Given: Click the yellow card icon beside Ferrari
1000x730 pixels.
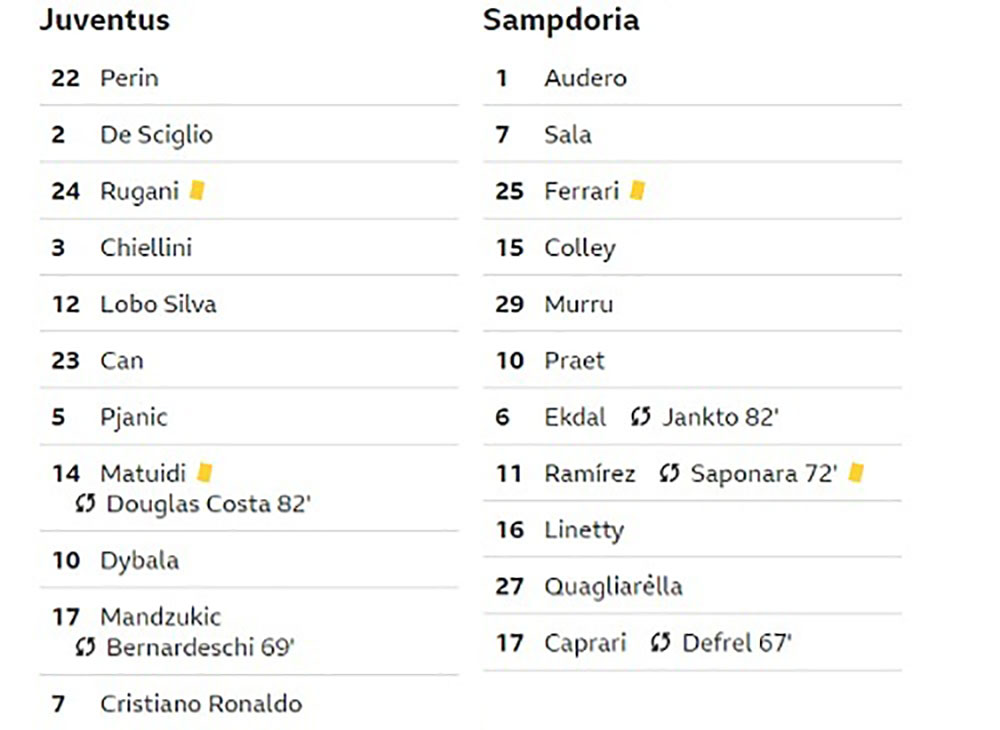Looking at the screenshot, I should (x=637, y=191).
